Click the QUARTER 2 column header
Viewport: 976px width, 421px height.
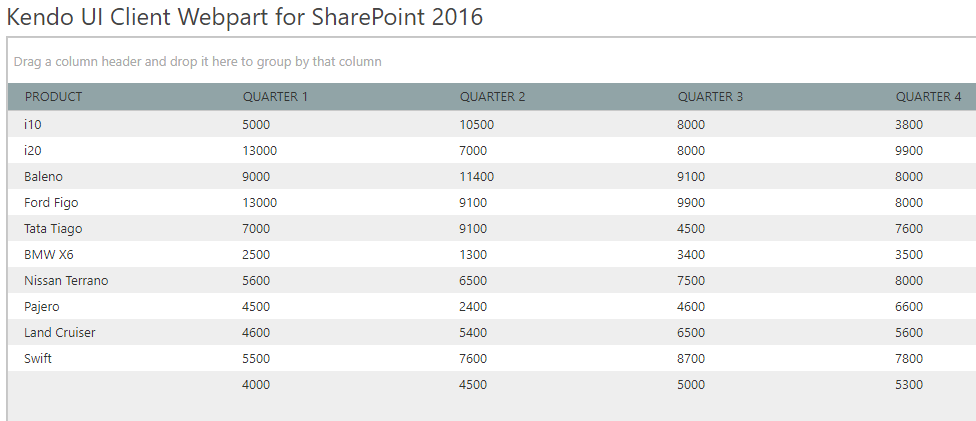pos(492,97)
